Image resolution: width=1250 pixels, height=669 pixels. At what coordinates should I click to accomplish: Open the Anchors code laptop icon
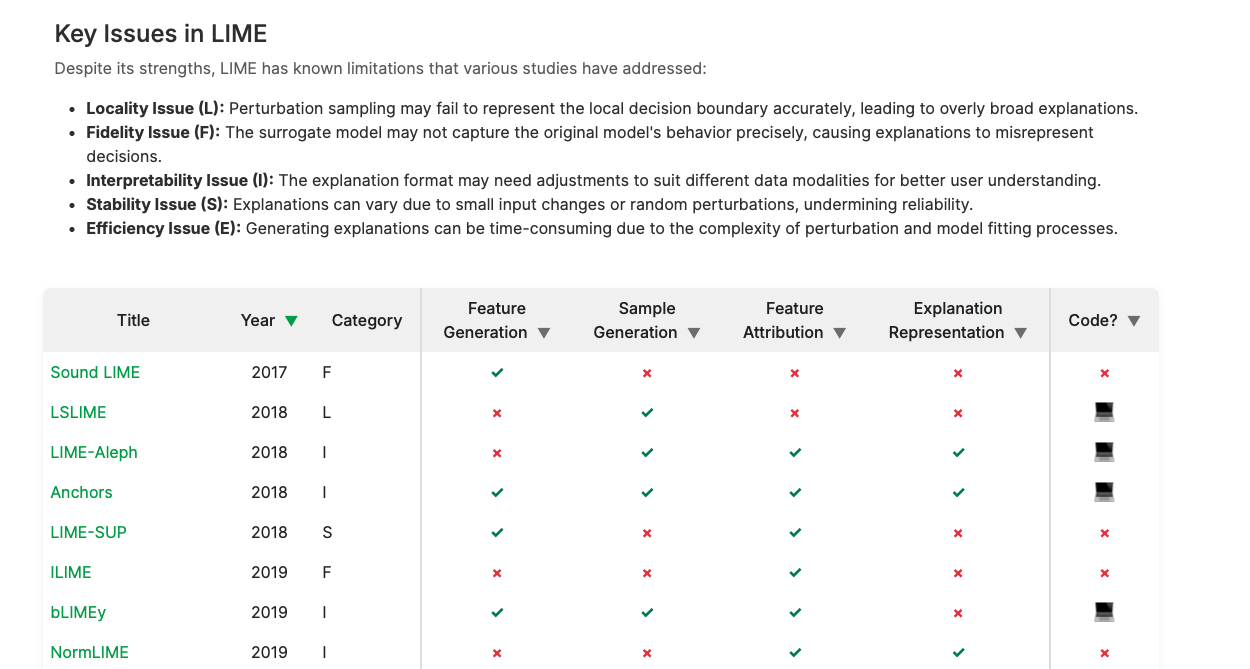(1104, 492)
